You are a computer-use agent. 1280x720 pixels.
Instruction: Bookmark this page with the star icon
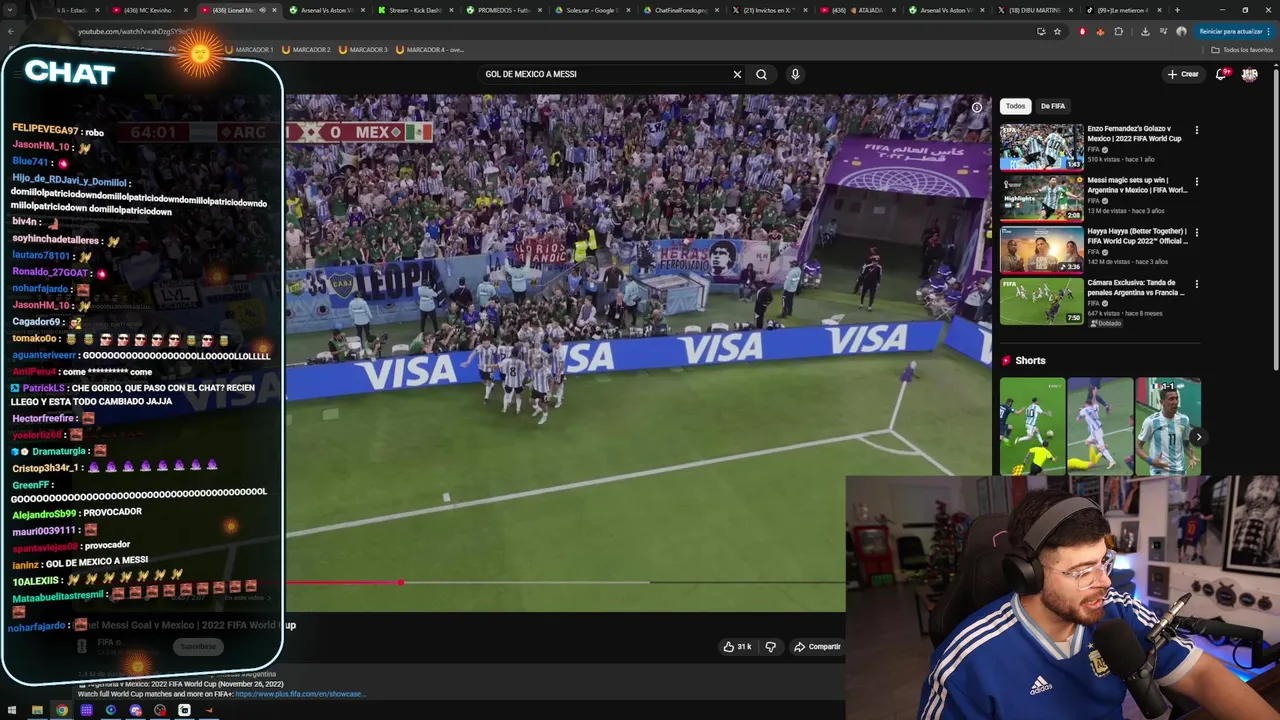(x=1057, y=31)
